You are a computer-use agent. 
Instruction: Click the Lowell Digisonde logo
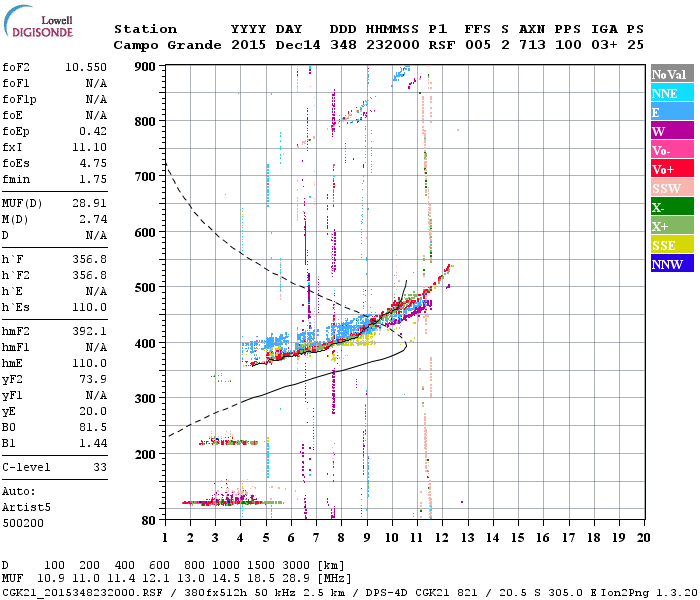[38, 21]
